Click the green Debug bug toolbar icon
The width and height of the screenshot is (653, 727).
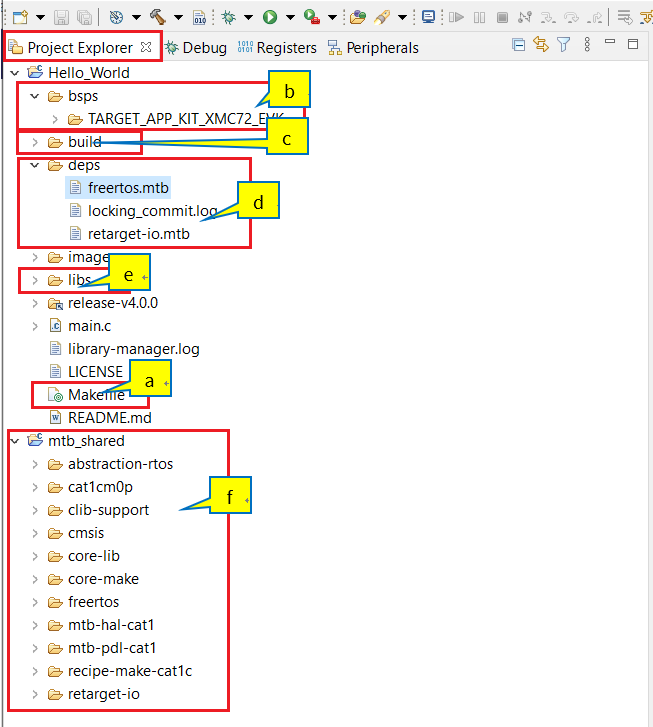[x=228, y=17]
